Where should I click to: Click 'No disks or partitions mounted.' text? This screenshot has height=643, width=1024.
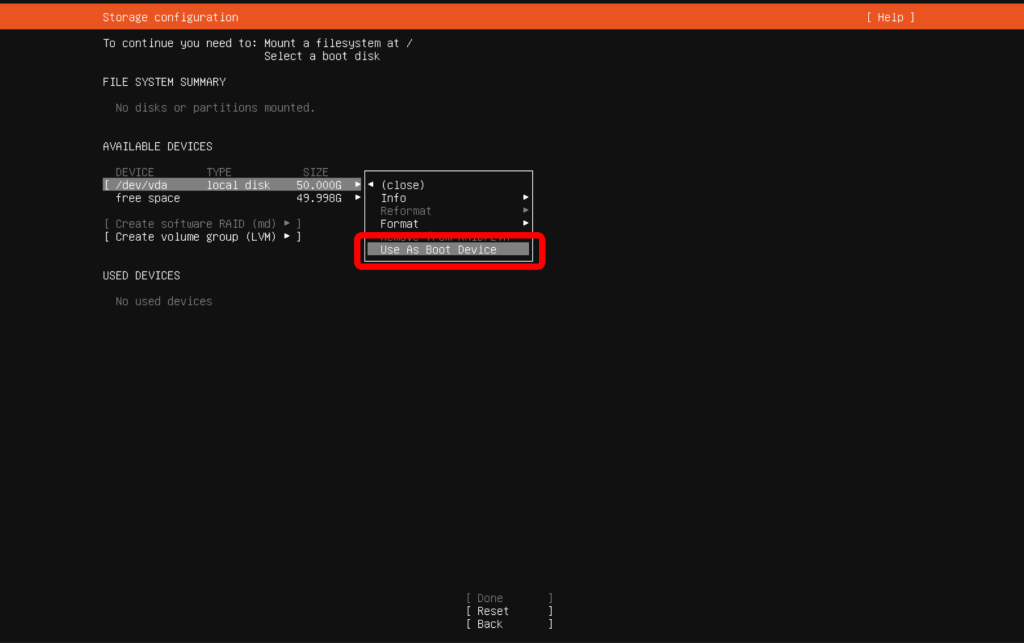[215, 108]
